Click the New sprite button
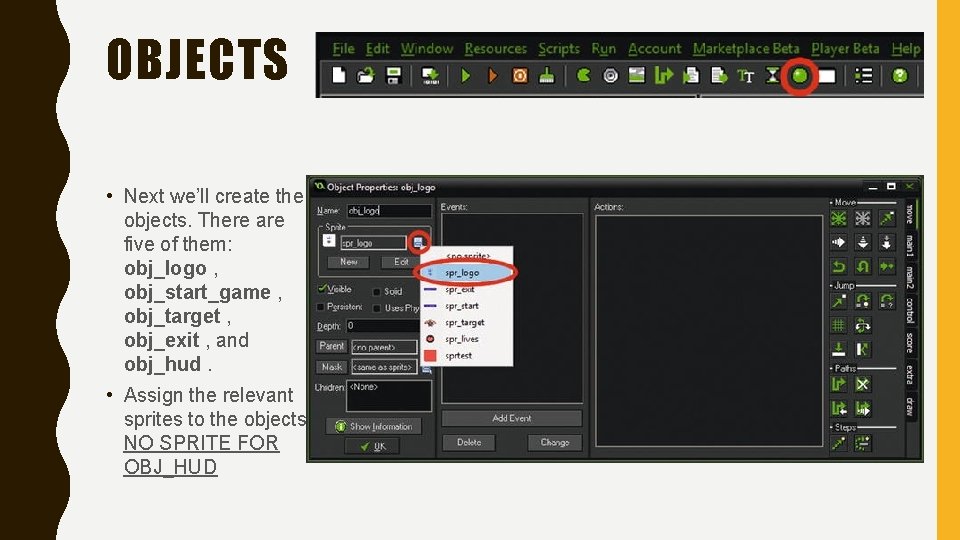 [348, 262]
